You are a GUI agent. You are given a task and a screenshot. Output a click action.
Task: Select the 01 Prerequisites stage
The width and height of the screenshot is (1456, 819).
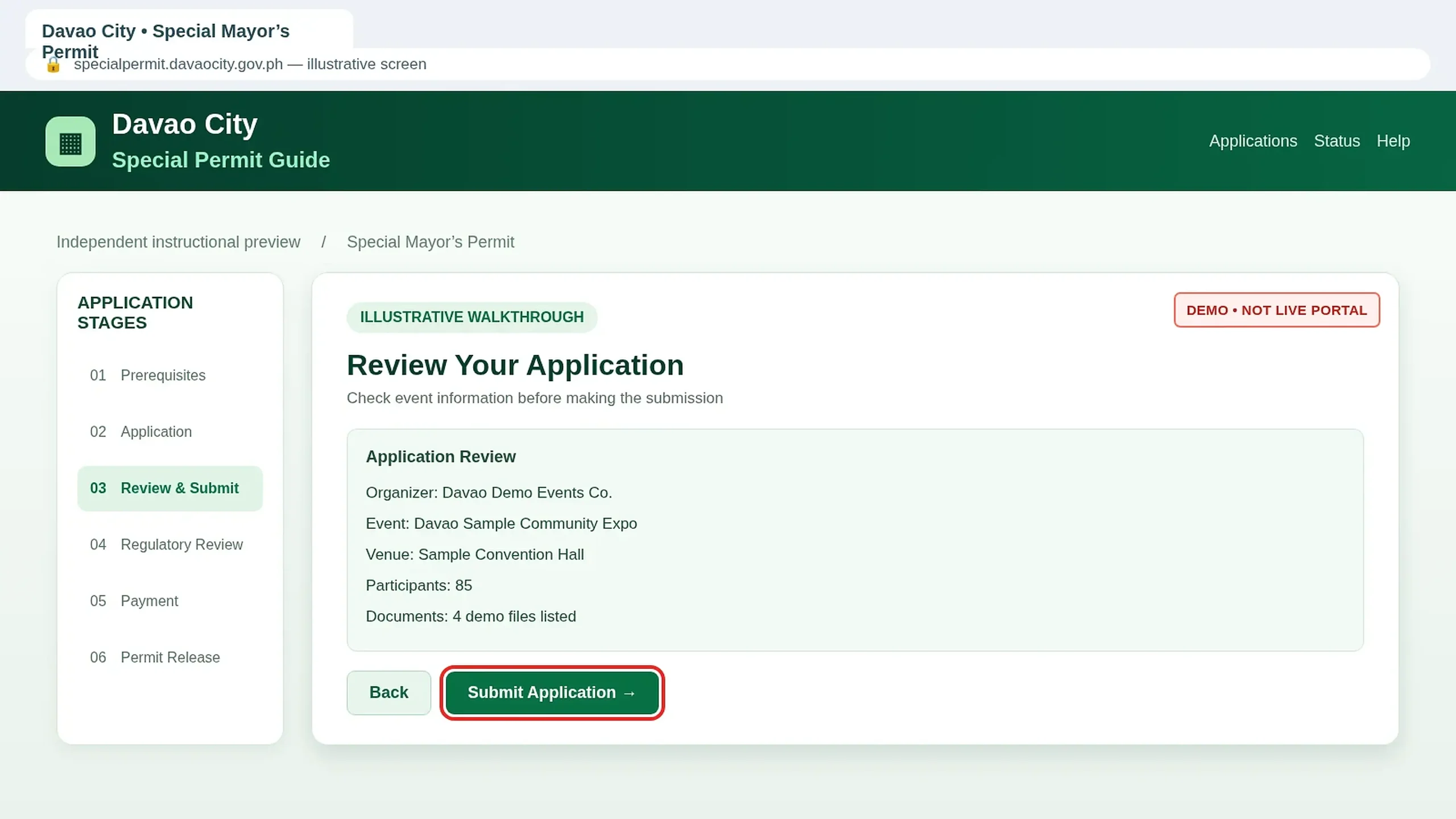click(170, 375)
